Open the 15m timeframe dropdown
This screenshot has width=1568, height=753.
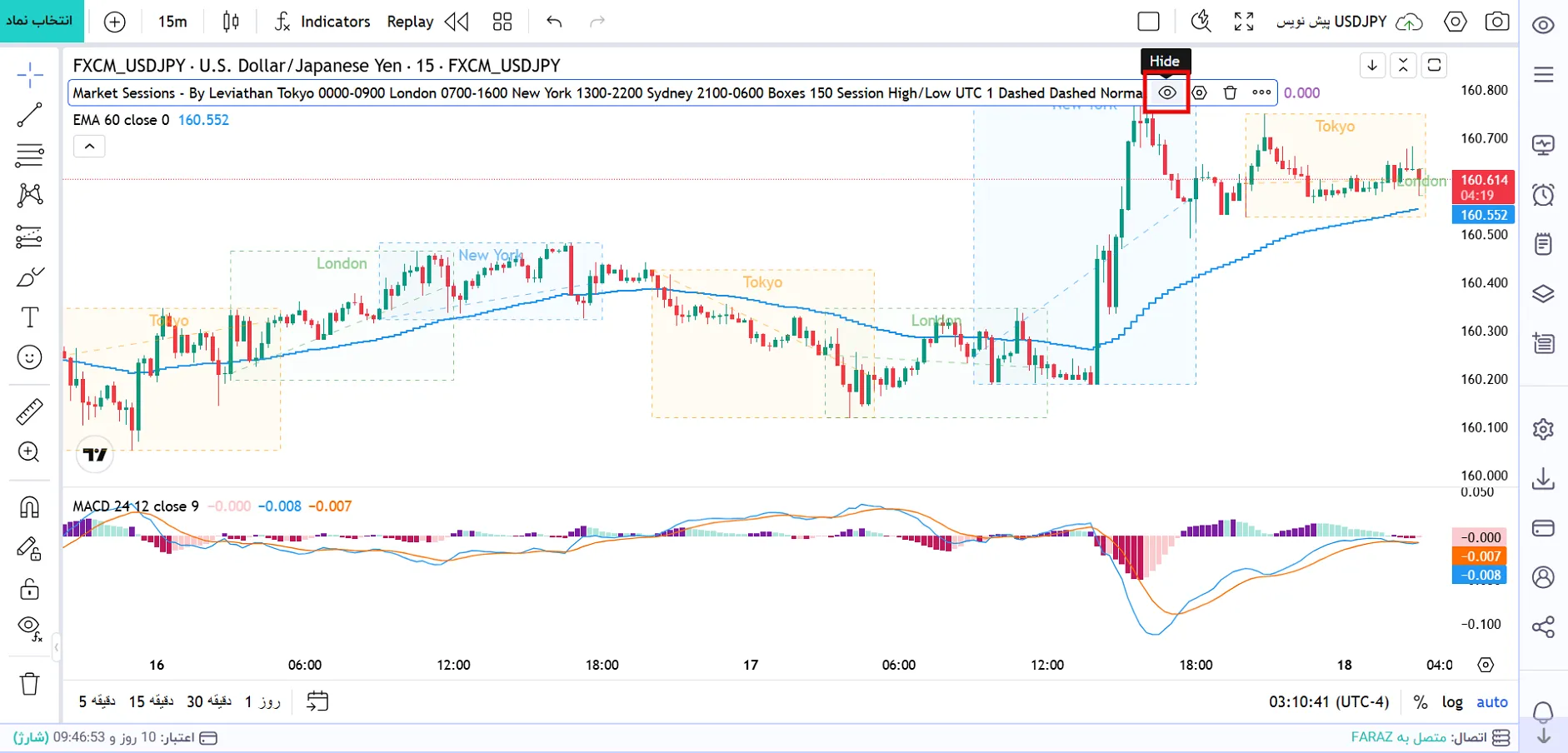click(x=172, y=22)
